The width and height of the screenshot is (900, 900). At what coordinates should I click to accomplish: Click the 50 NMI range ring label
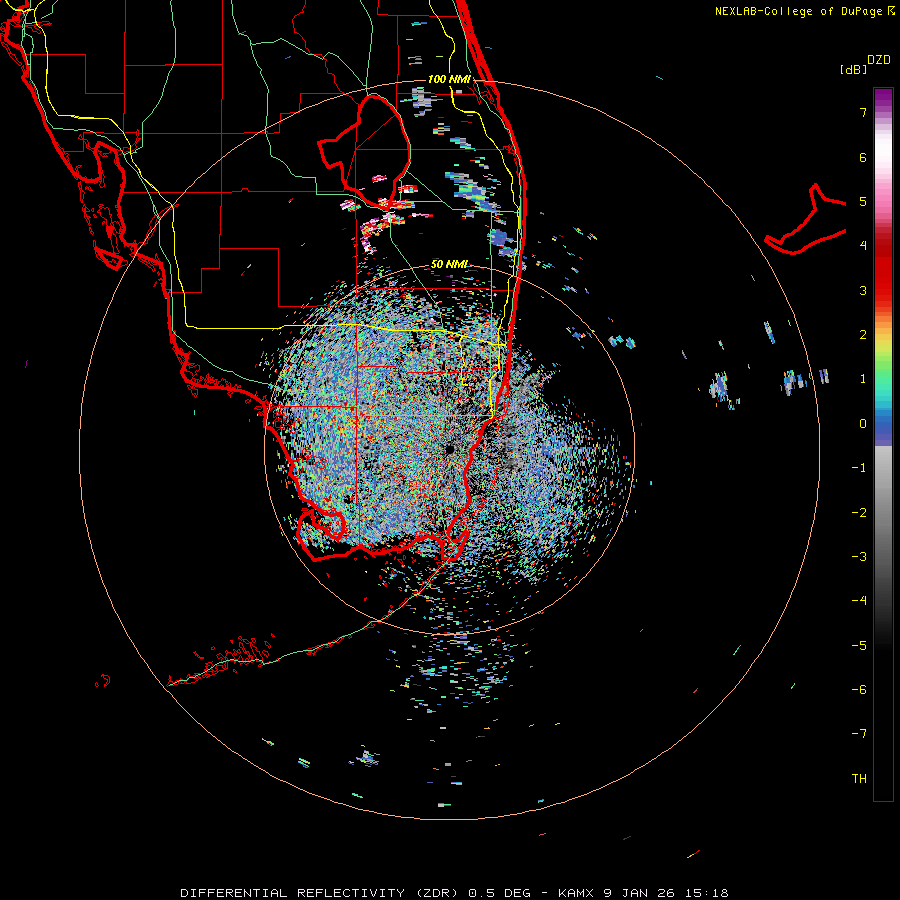point(449,264)
